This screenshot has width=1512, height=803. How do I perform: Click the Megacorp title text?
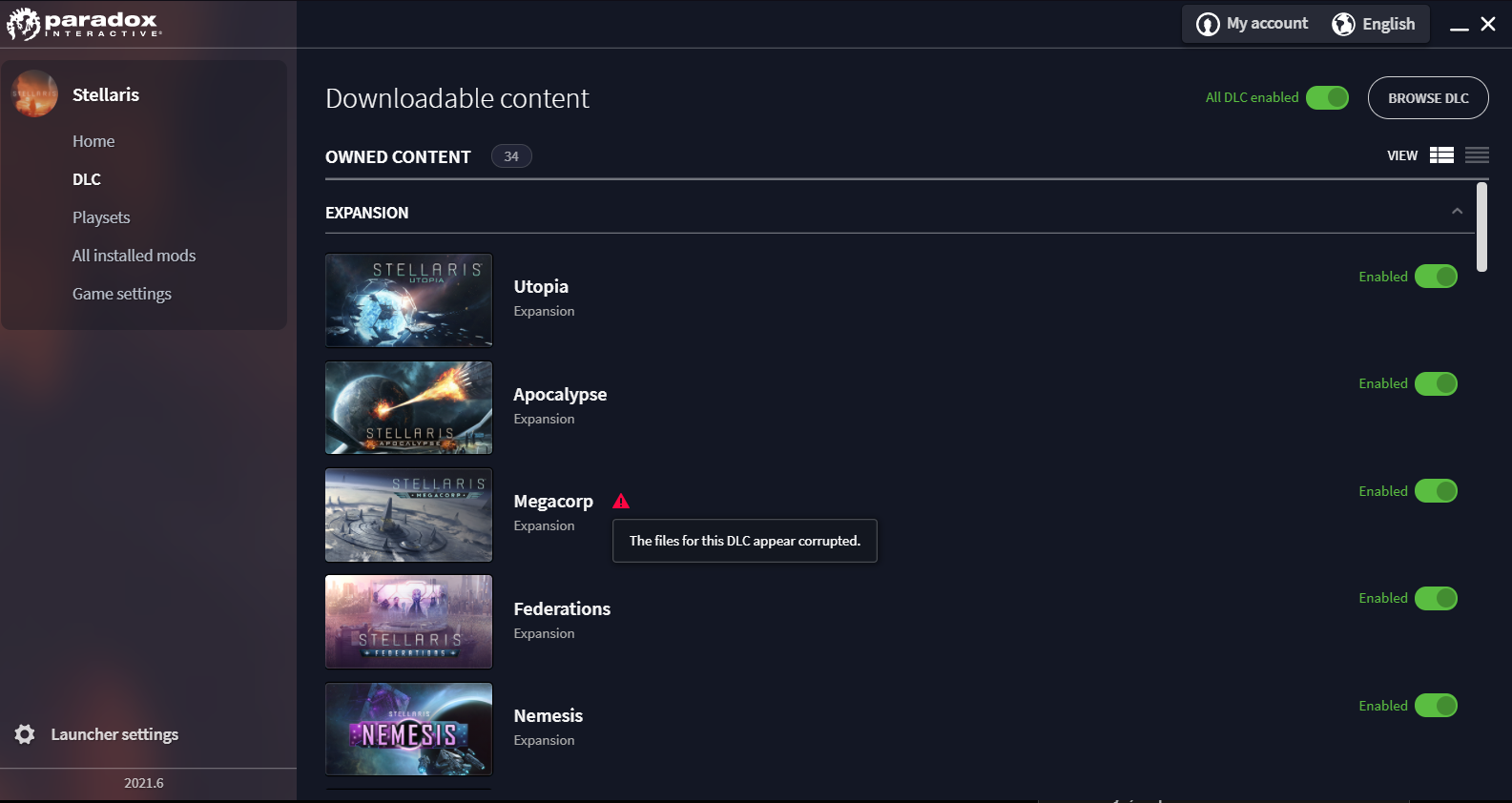pyautogui.click(x=553, y=502)
